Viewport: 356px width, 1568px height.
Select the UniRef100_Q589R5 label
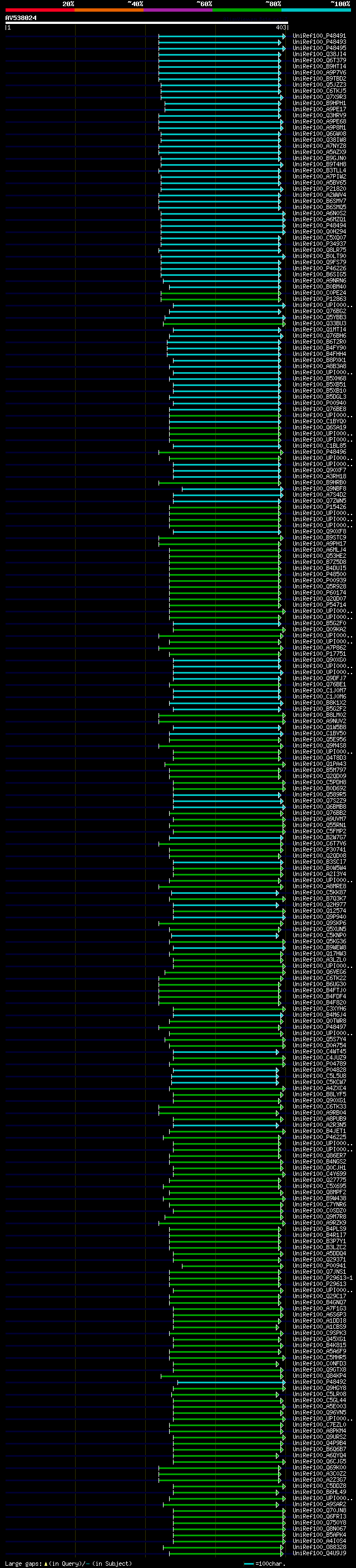(x=319, y=794)
